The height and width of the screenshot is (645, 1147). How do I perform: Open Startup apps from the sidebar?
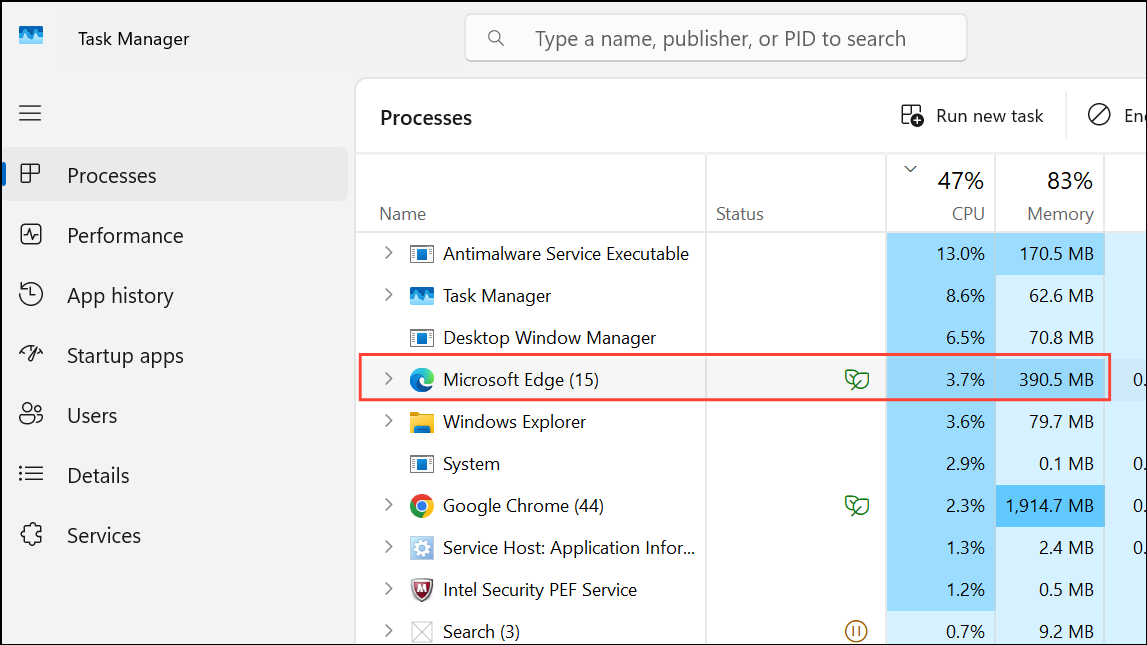30,355
